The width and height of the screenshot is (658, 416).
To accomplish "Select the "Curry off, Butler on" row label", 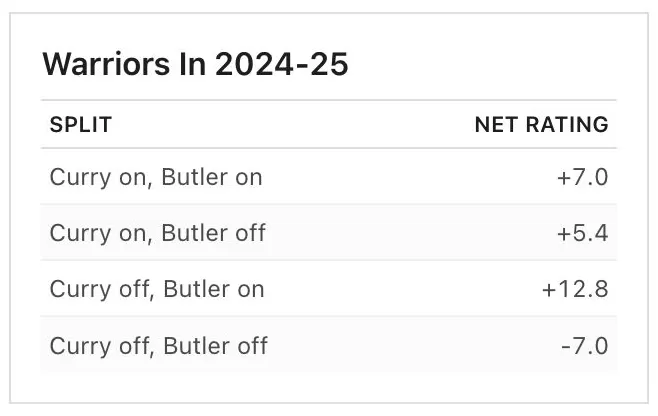I will (x=157, y=290).
